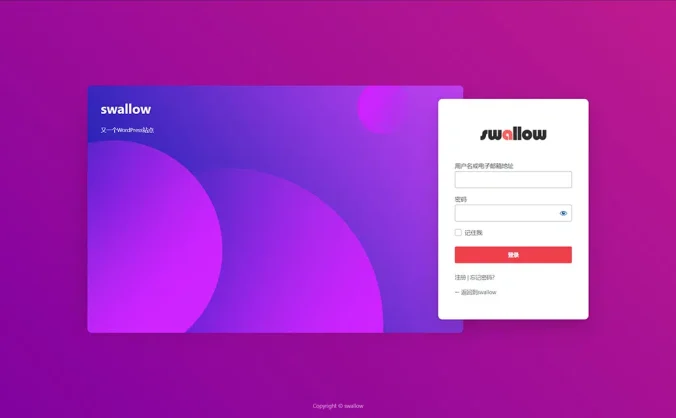Show password with the eye icon
The width and height of the screenshot is (676, 418).
click(564, 213)
